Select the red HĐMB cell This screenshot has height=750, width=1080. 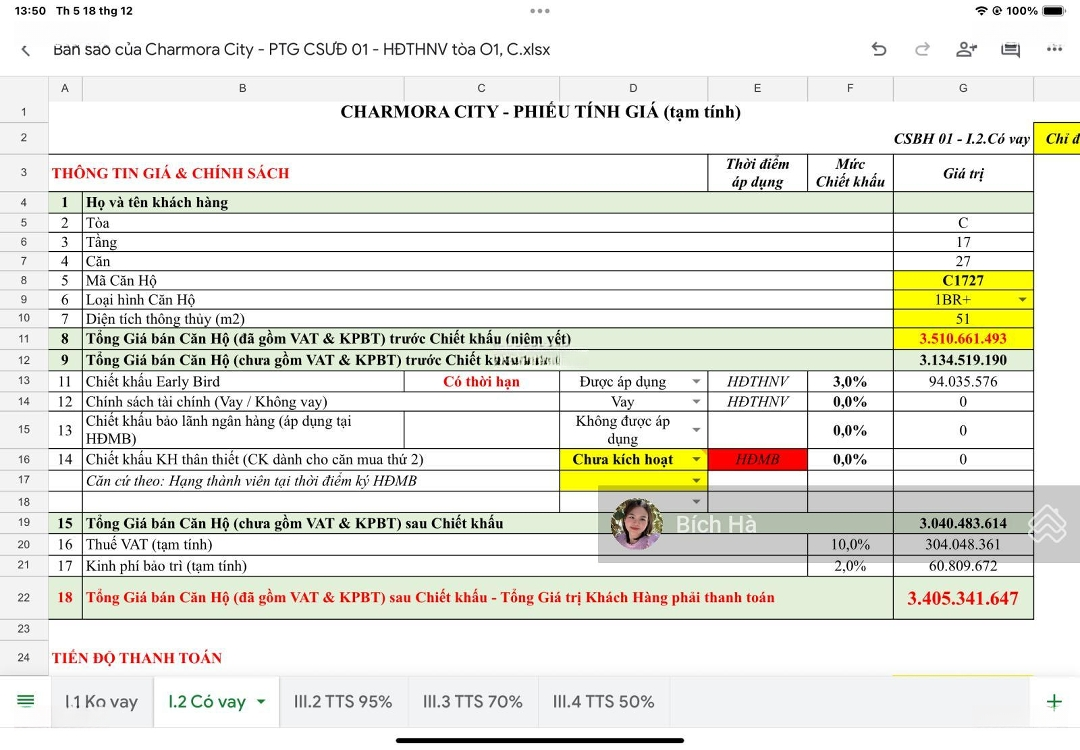point(757,460)
